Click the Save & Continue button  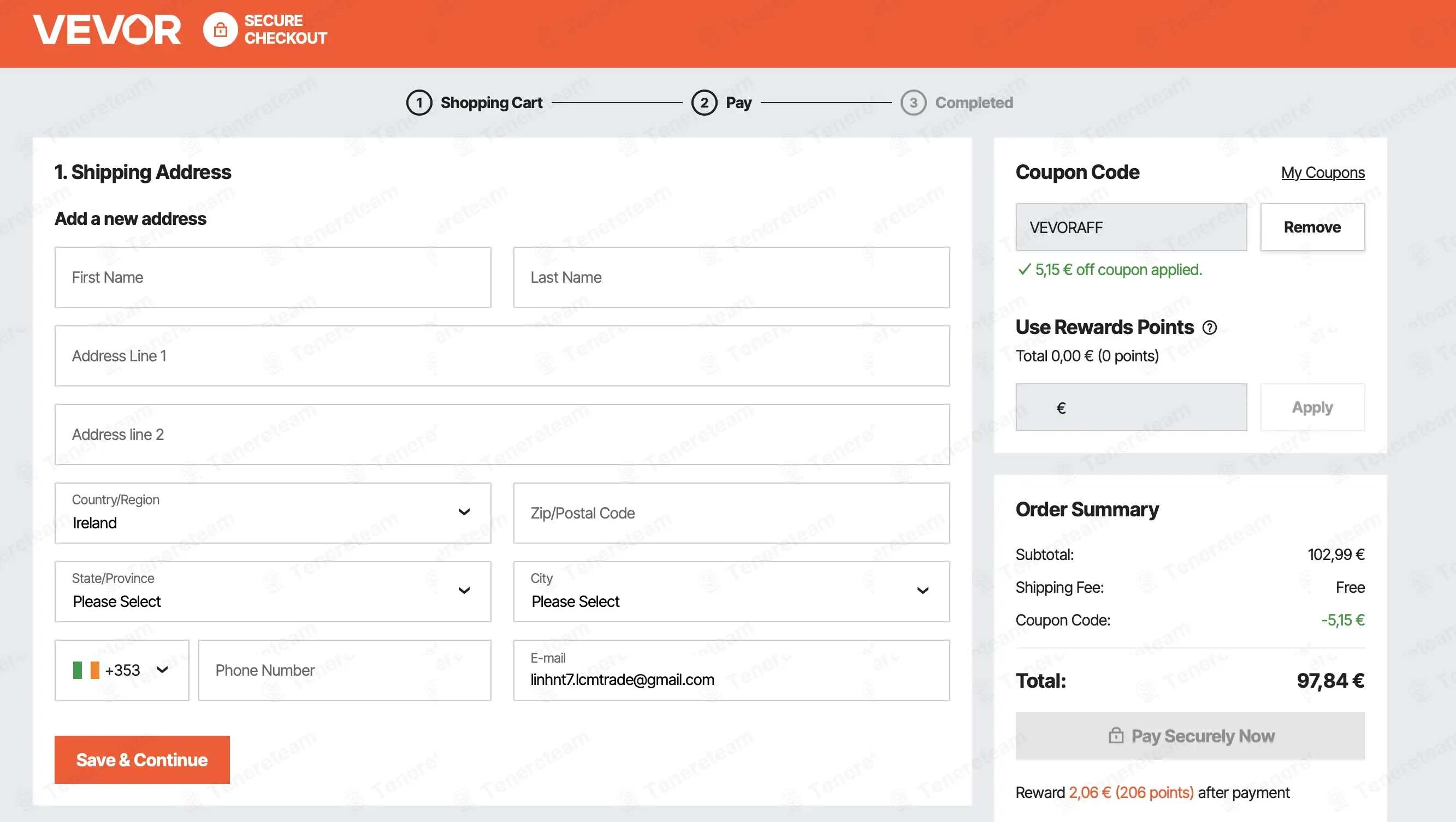[142, 759]
